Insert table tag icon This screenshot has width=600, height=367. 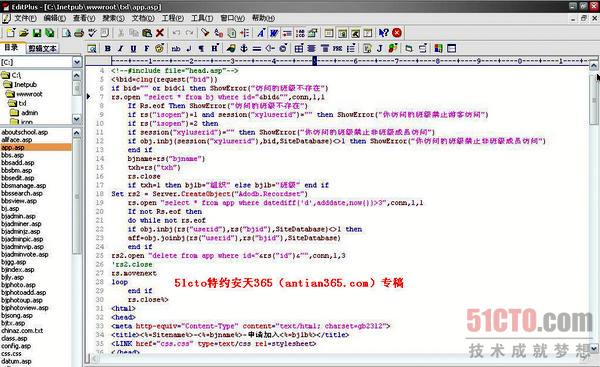299,48
